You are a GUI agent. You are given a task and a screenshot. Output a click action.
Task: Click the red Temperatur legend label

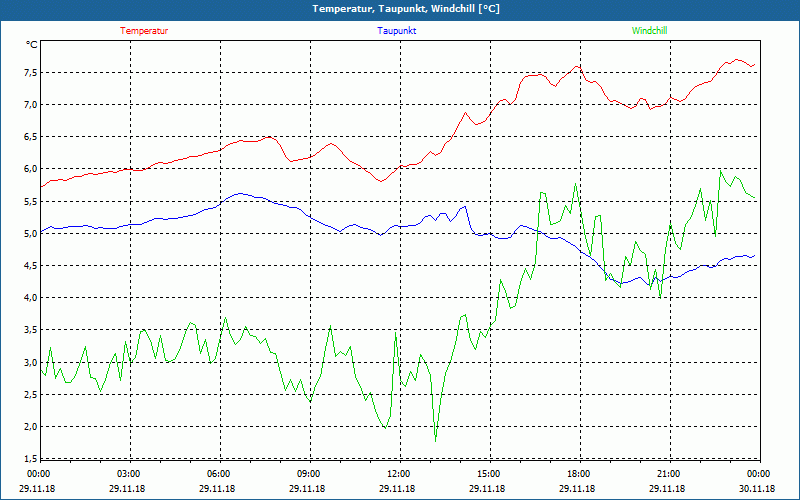click(x=144, y=31)
